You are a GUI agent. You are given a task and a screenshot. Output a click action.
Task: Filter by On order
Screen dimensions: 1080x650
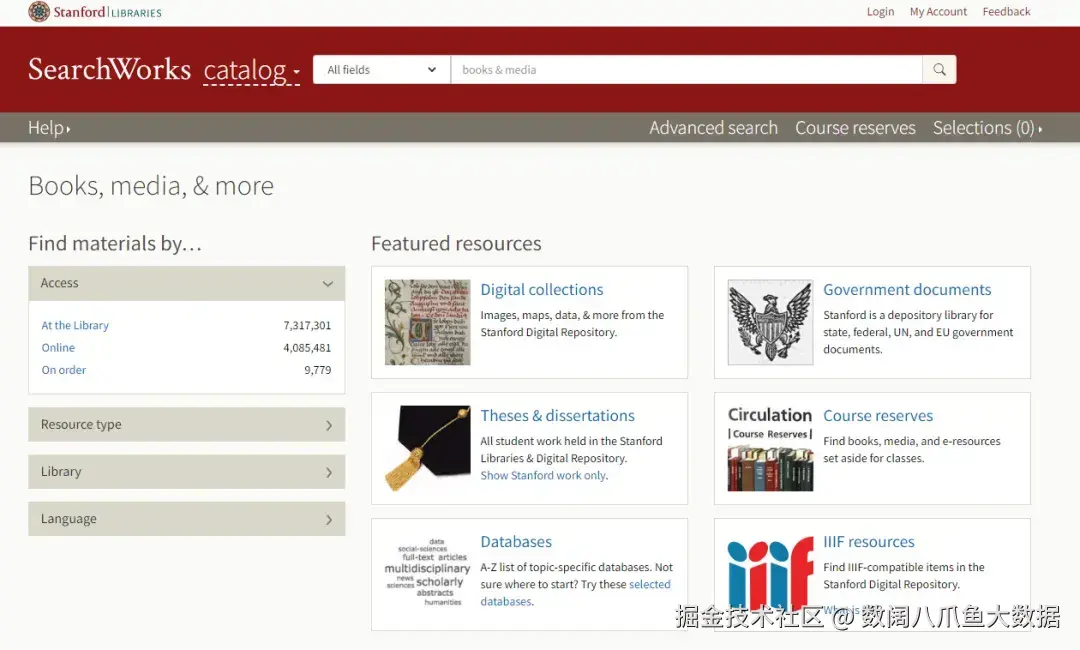coord(63,370)
